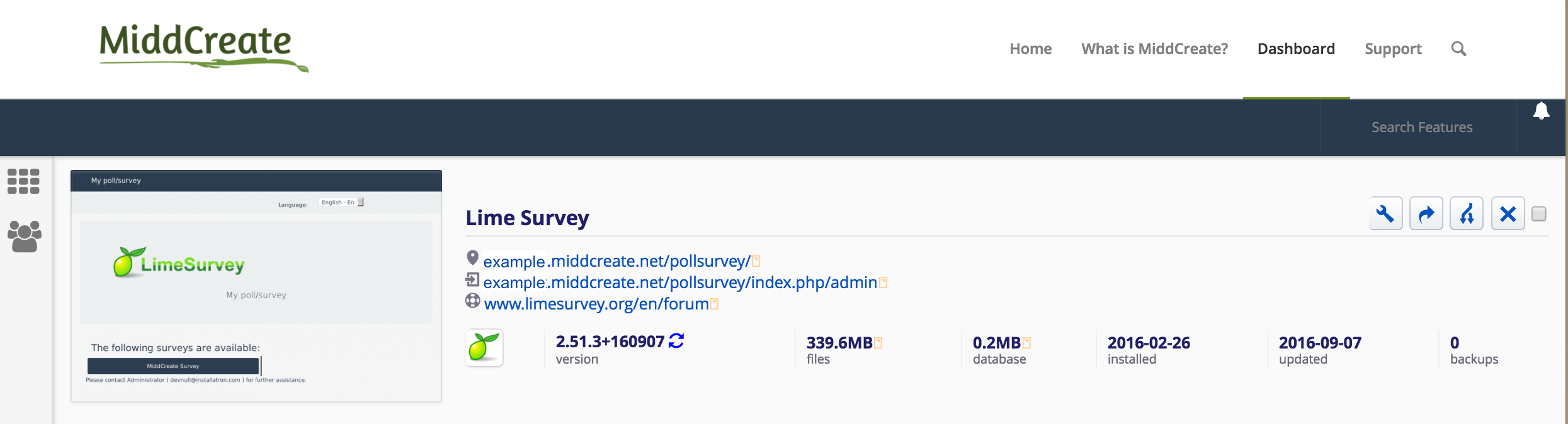Open the example.middcreate.net/pollsurvey/ link

616,261
